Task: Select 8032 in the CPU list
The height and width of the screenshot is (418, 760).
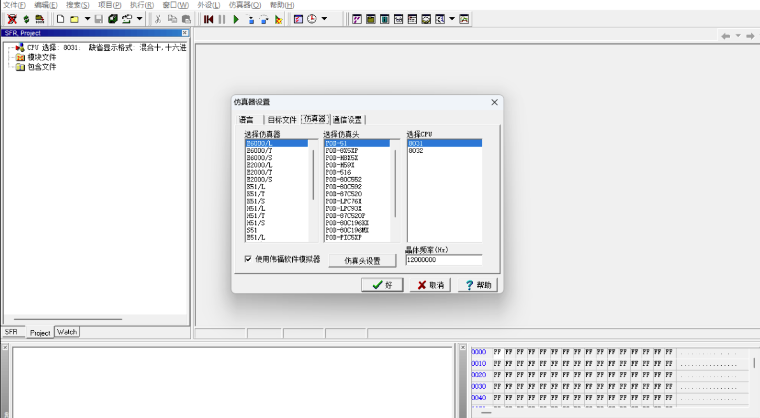Action: (x=444, y=151)
